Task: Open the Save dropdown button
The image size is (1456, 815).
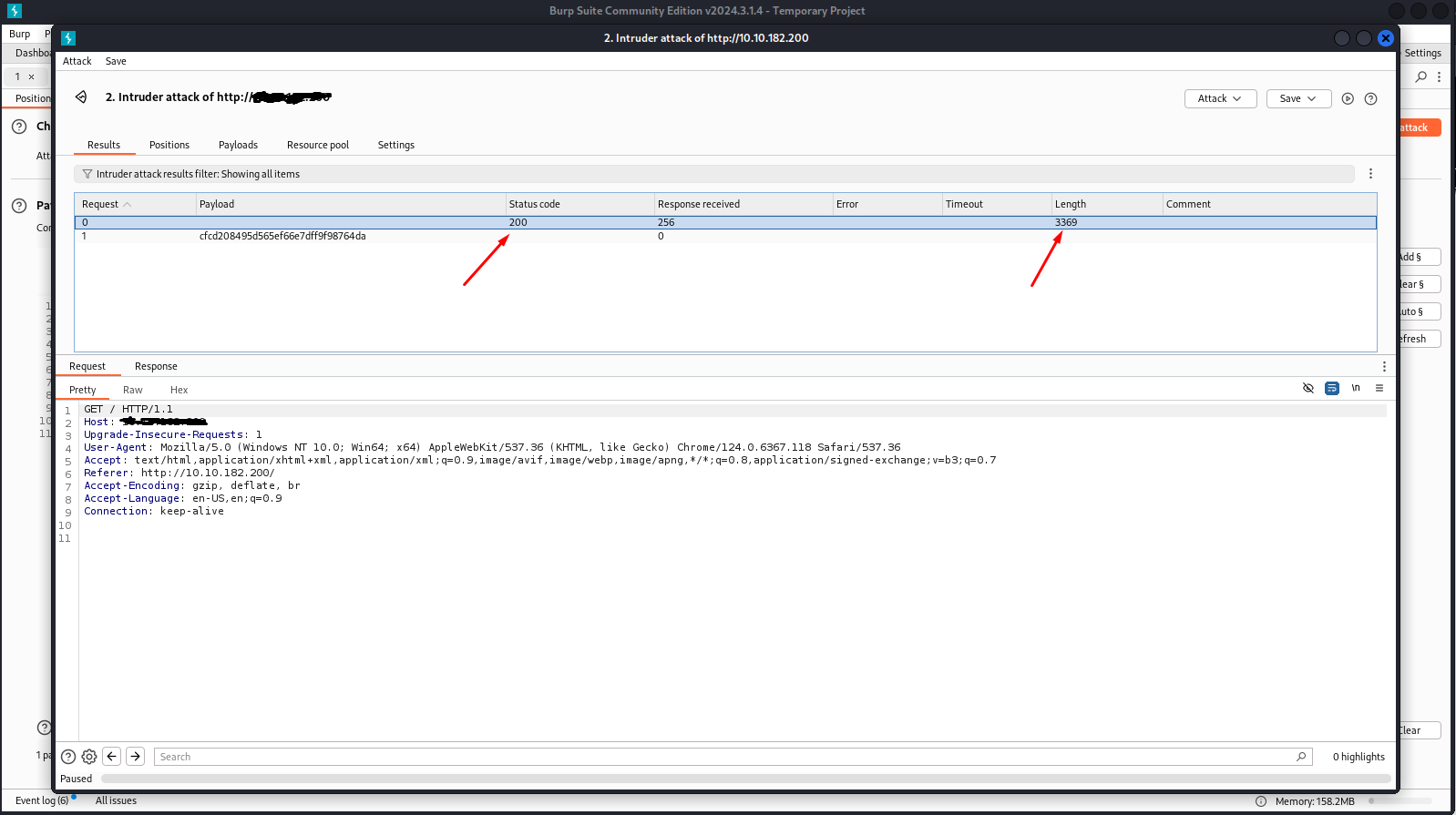Action: click(x=1298, y=98)
